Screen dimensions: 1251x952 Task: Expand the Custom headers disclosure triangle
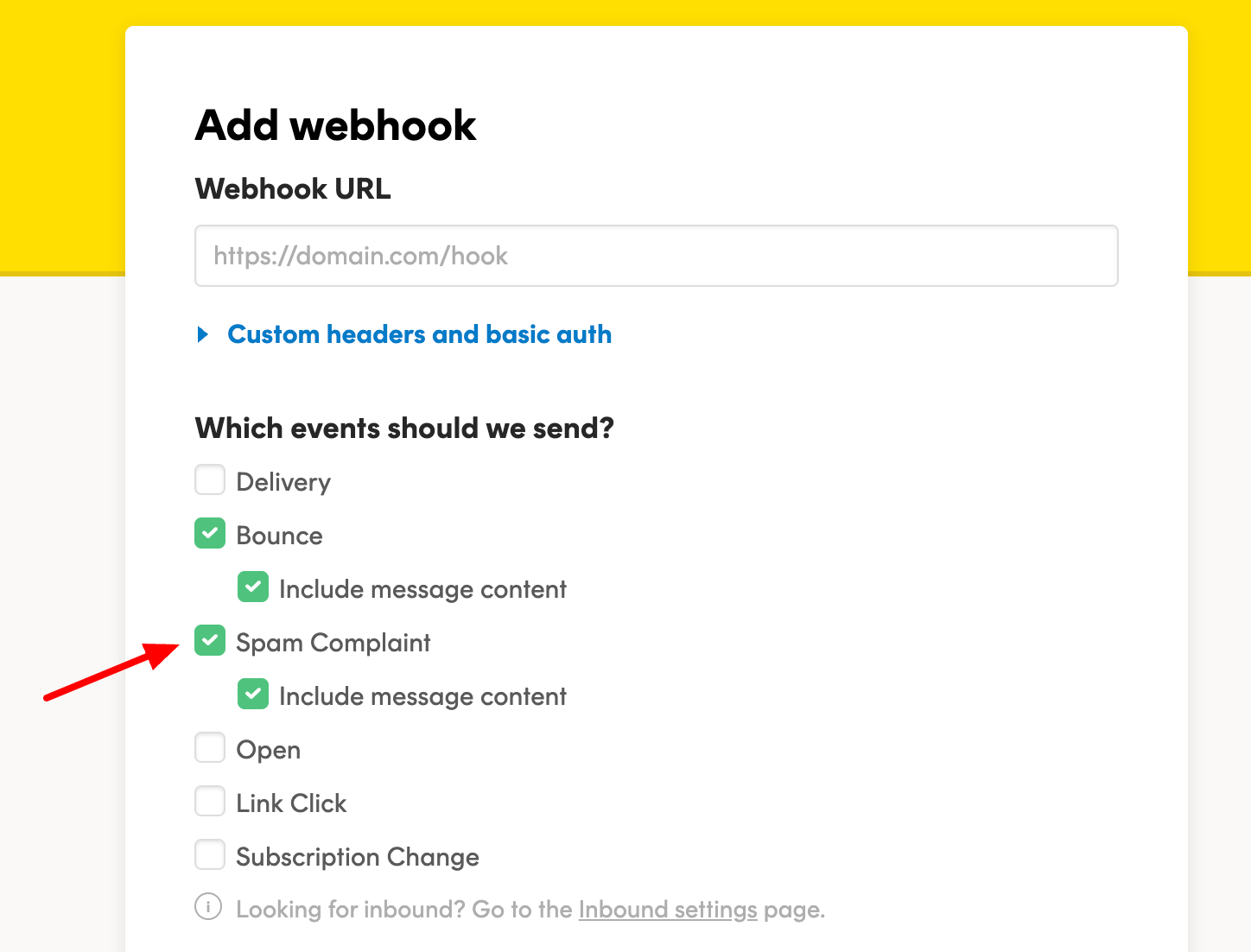coord(203,334)
